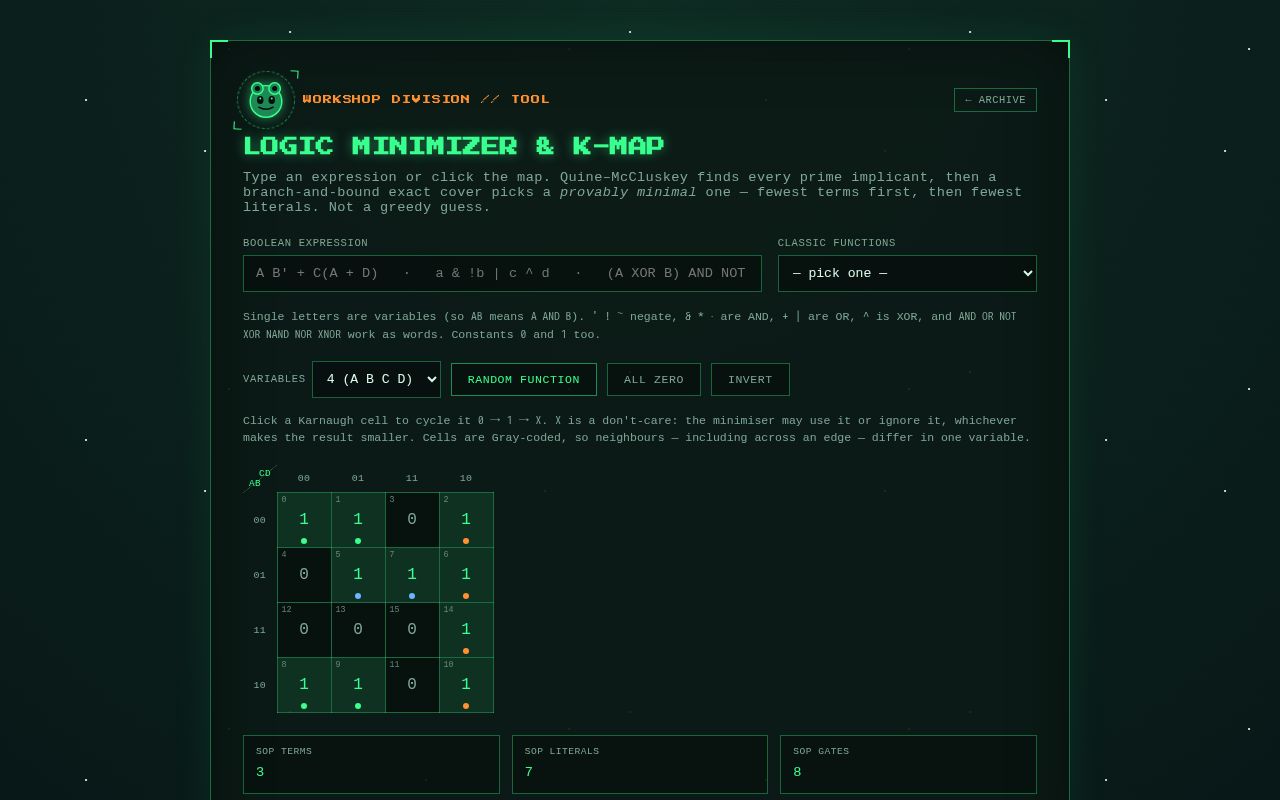Cycle K-map cell 6
Image resolution: width=1280 pixels, height=800 pixels.
466,575
